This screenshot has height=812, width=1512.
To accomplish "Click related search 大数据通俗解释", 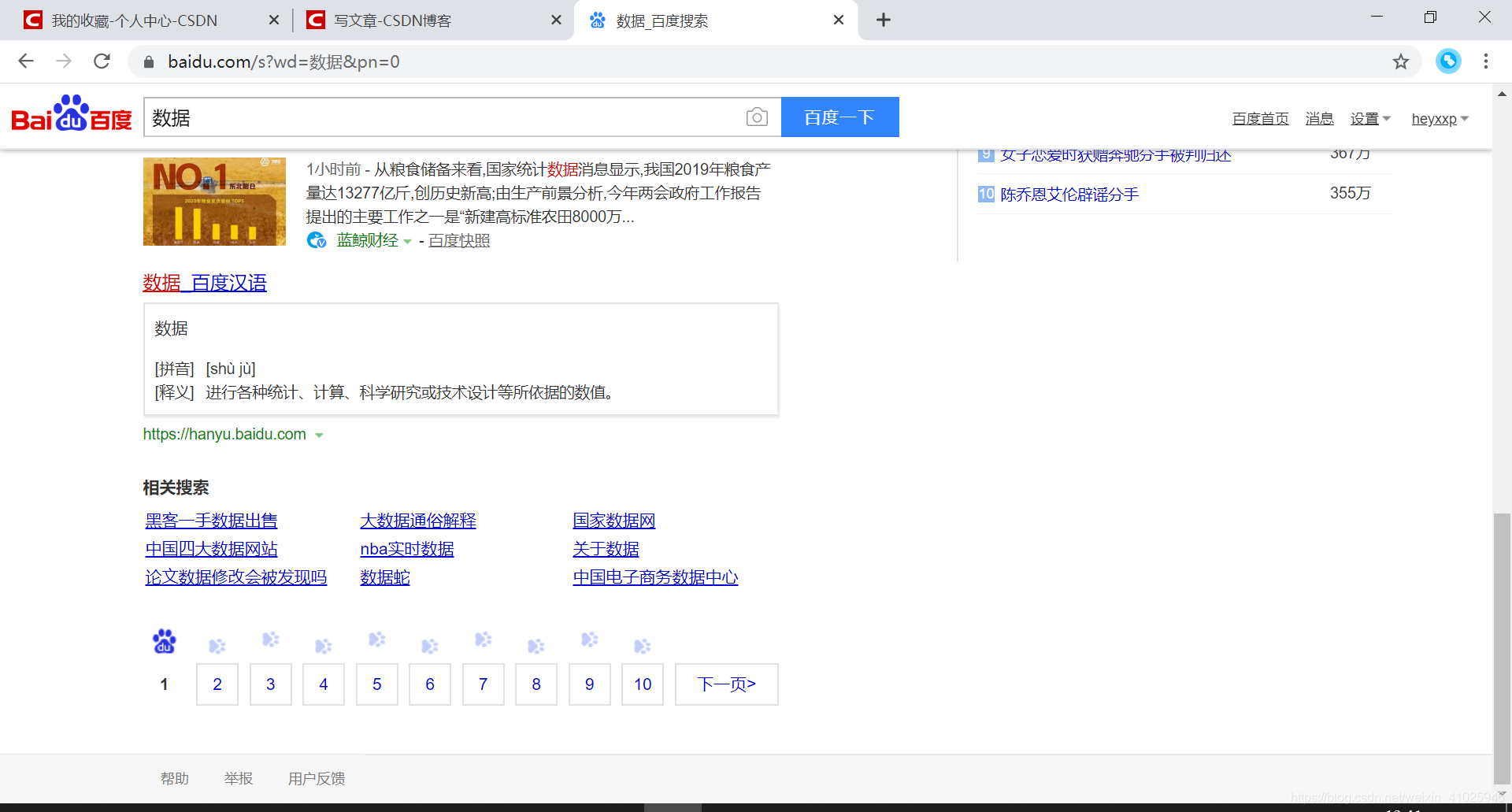I will [418, 521].
